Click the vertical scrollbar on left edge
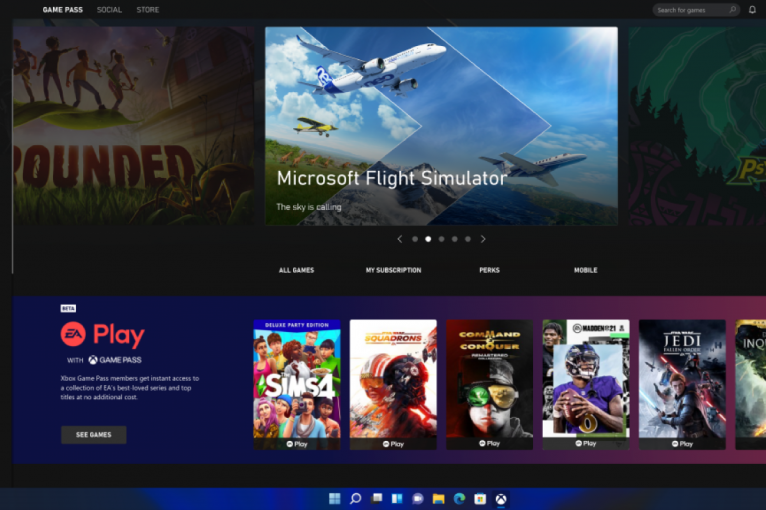This screenshot has height=510, width=766. (12, 171)
